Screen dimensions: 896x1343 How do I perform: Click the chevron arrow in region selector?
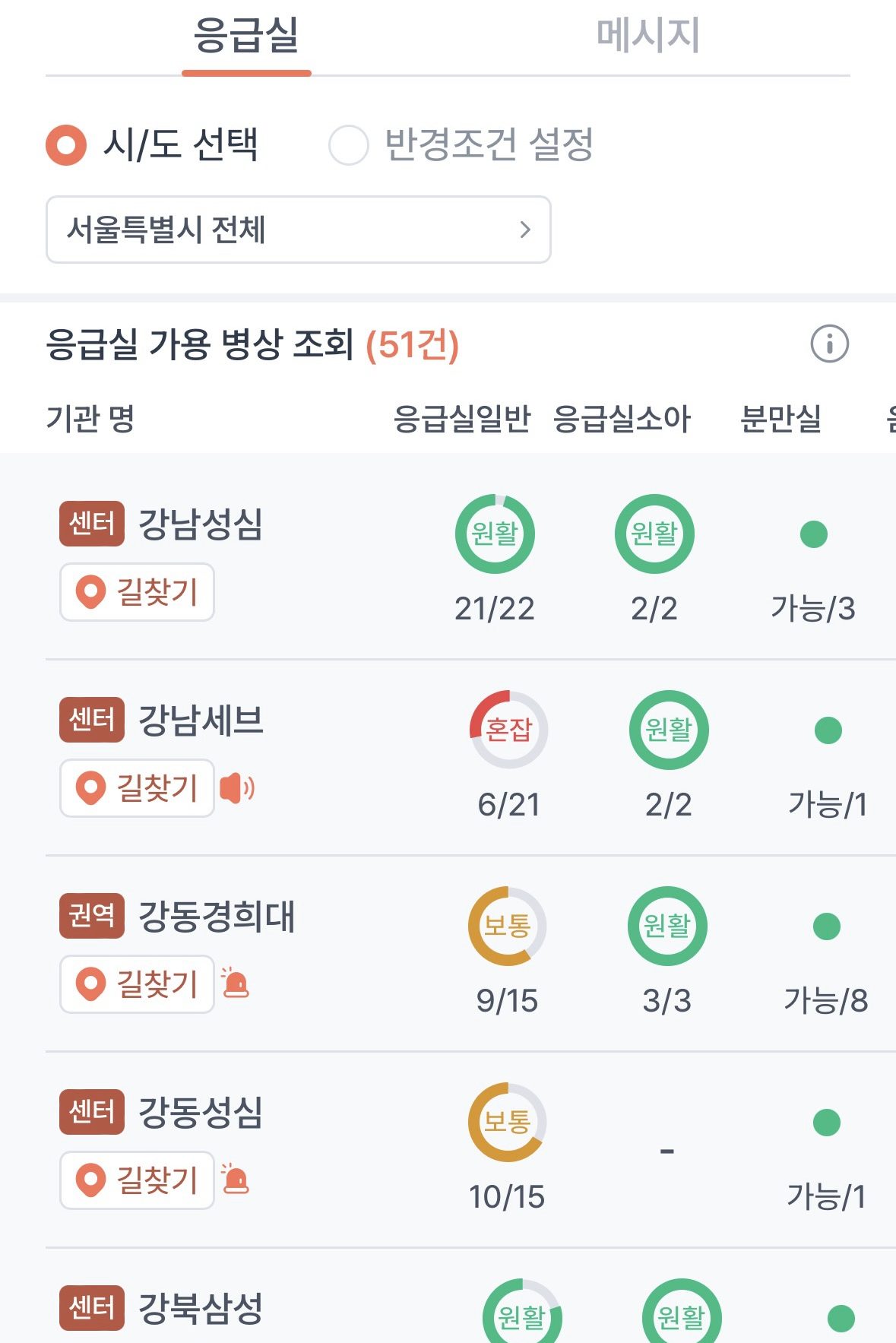[524, 230]
